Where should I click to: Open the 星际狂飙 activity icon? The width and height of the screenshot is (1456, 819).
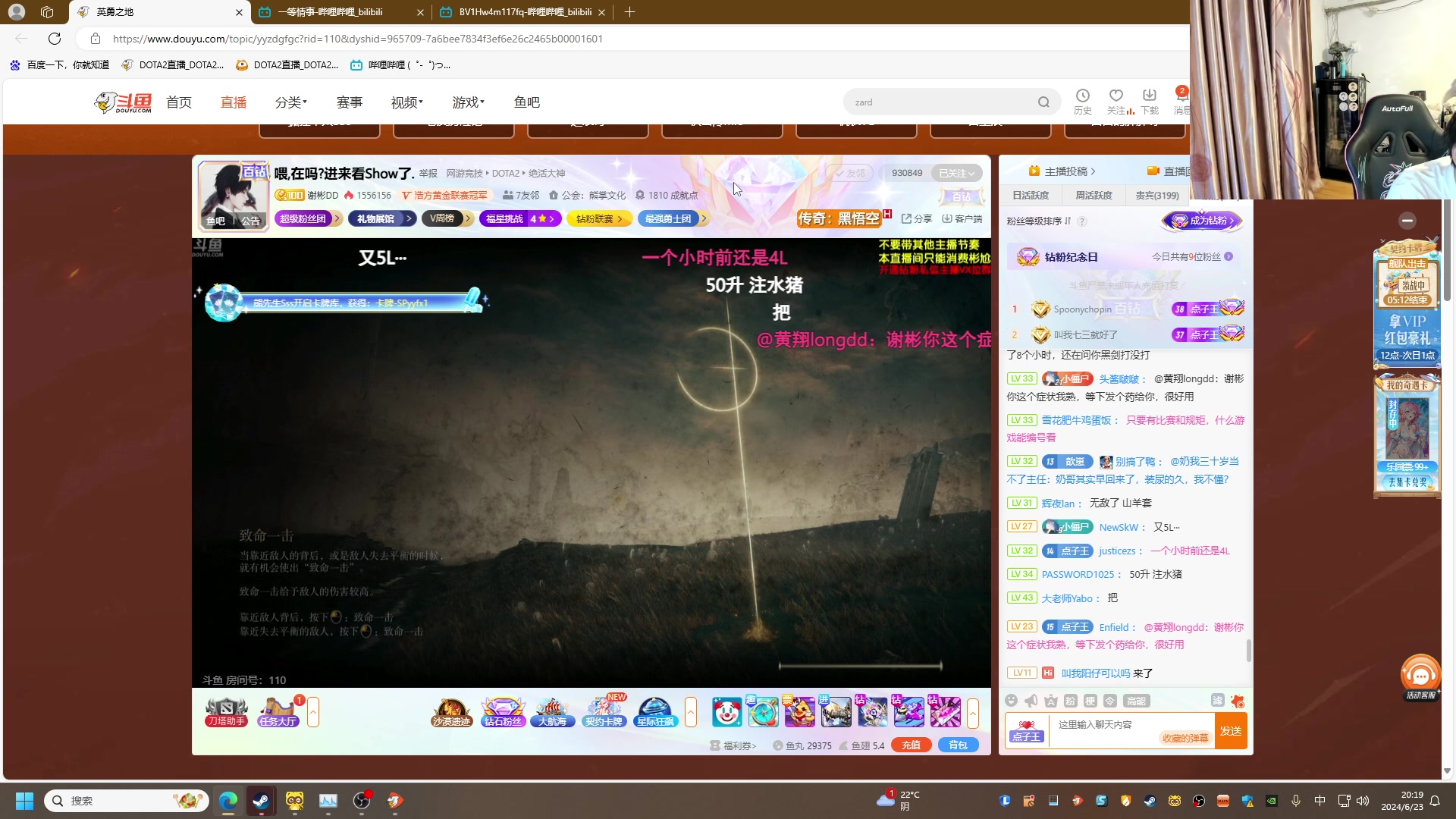click(654, 711)
